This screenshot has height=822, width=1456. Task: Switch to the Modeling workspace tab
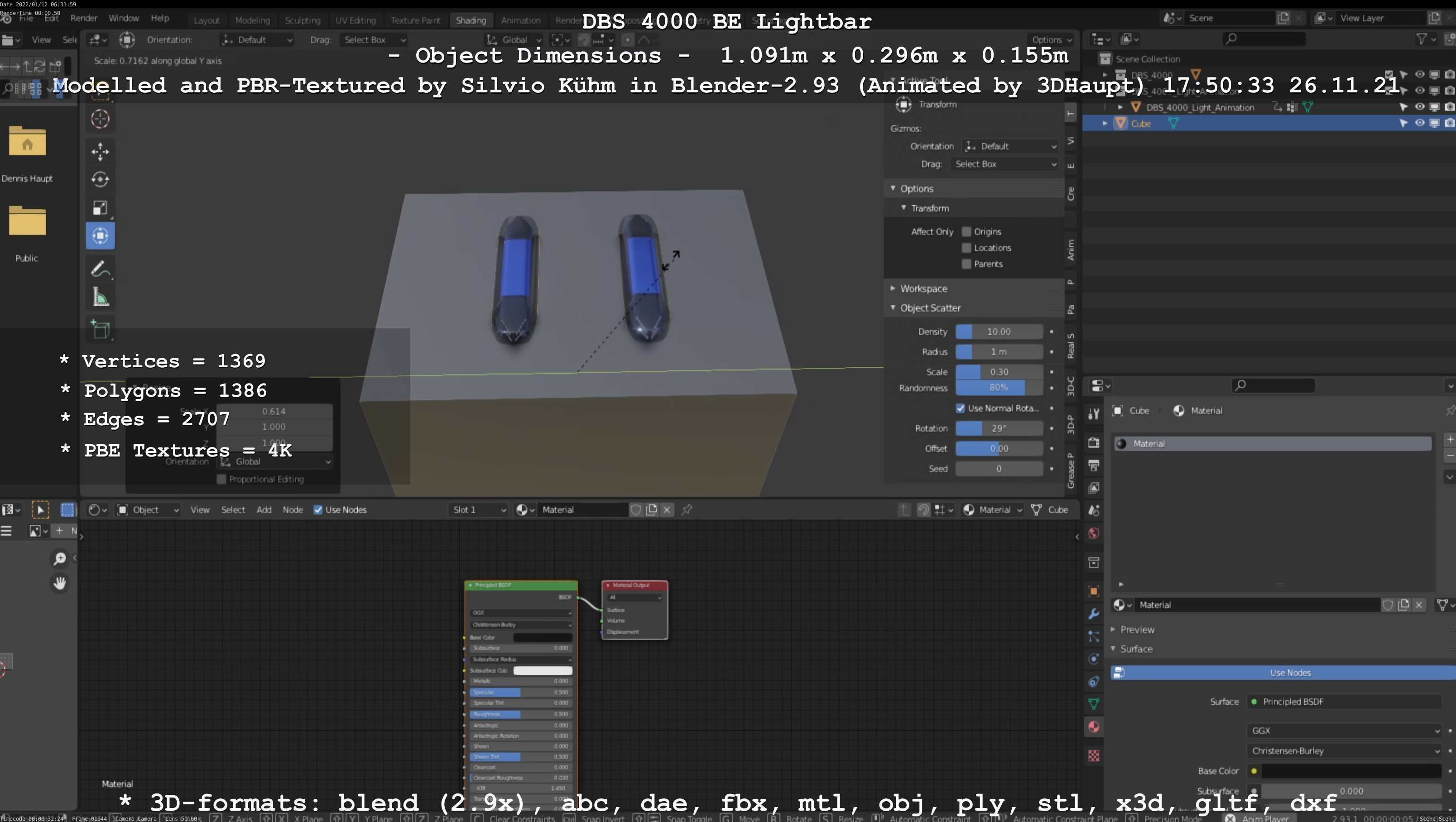coord(252,20)
